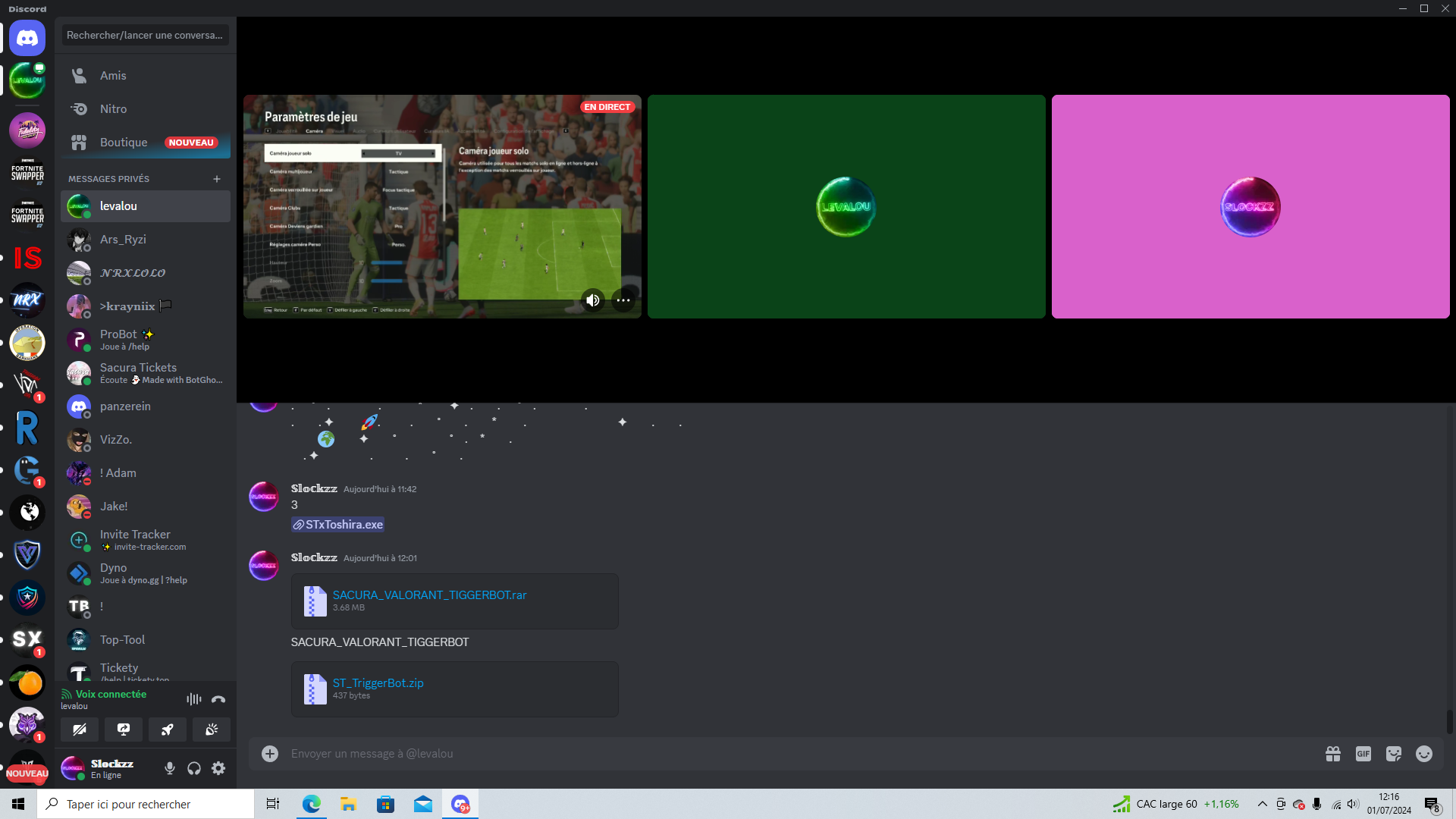Screen dimensions: 1456x819
Task: Open the emoji picker
Action: coord(1424,754)
